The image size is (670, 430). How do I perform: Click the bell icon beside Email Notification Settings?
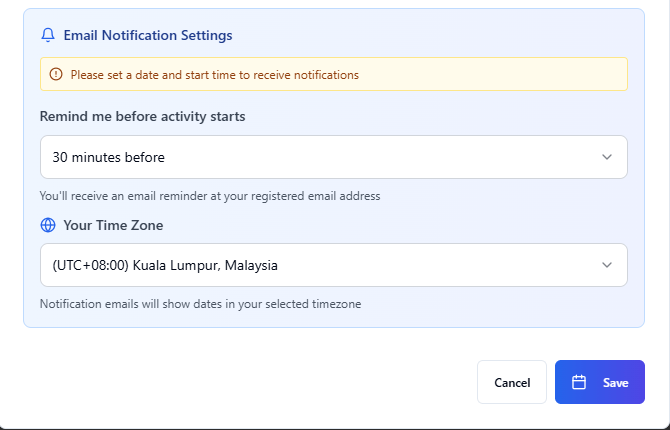click(x=48, y=35)
